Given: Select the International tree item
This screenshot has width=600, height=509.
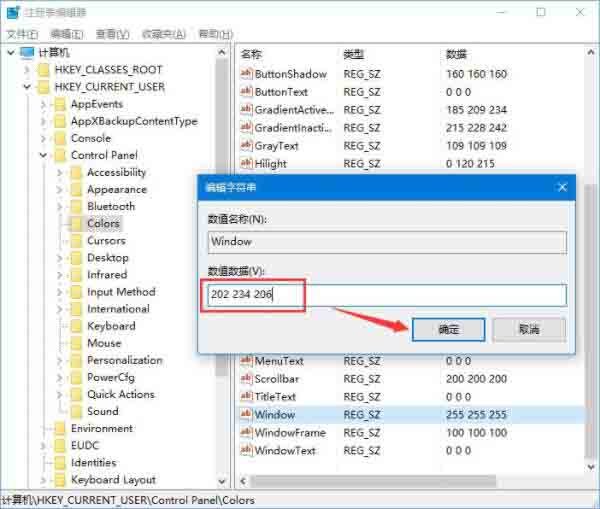Looking at the screenshot, I should [118, 309].
